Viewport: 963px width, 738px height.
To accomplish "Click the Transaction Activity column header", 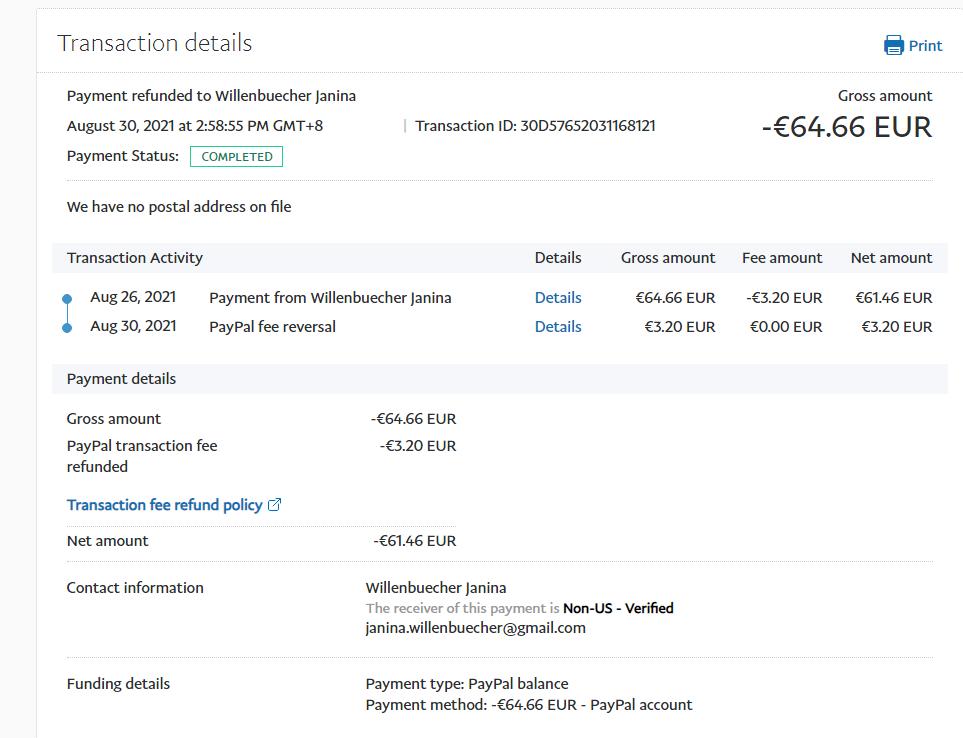I will click(135, 257).
